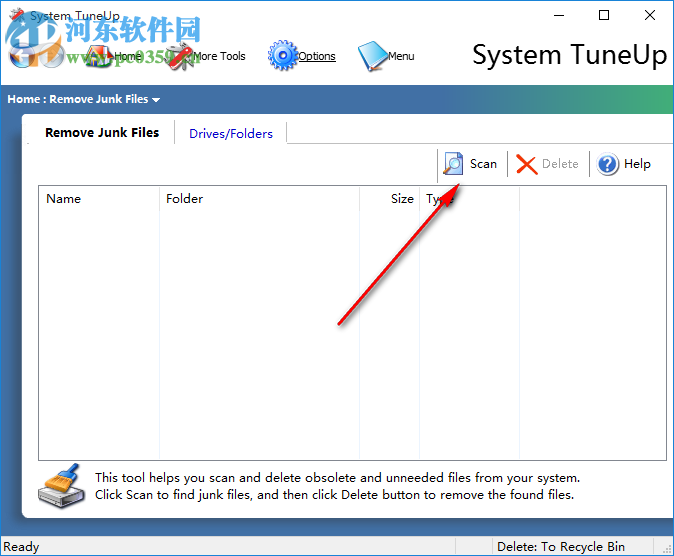Click the Help button label
674x556 pixels.
pos(637,164)
